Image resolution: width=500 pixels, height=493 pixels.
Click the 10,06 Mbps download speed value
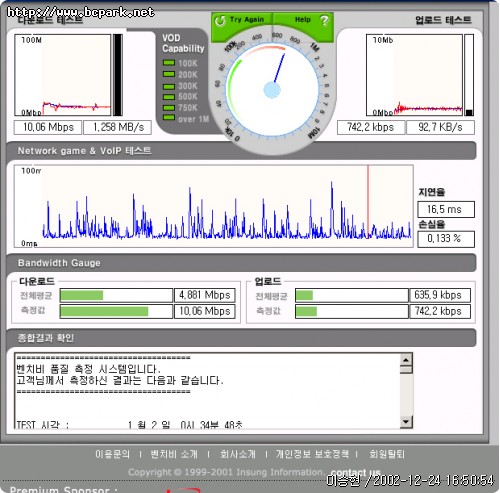[48, 127]
